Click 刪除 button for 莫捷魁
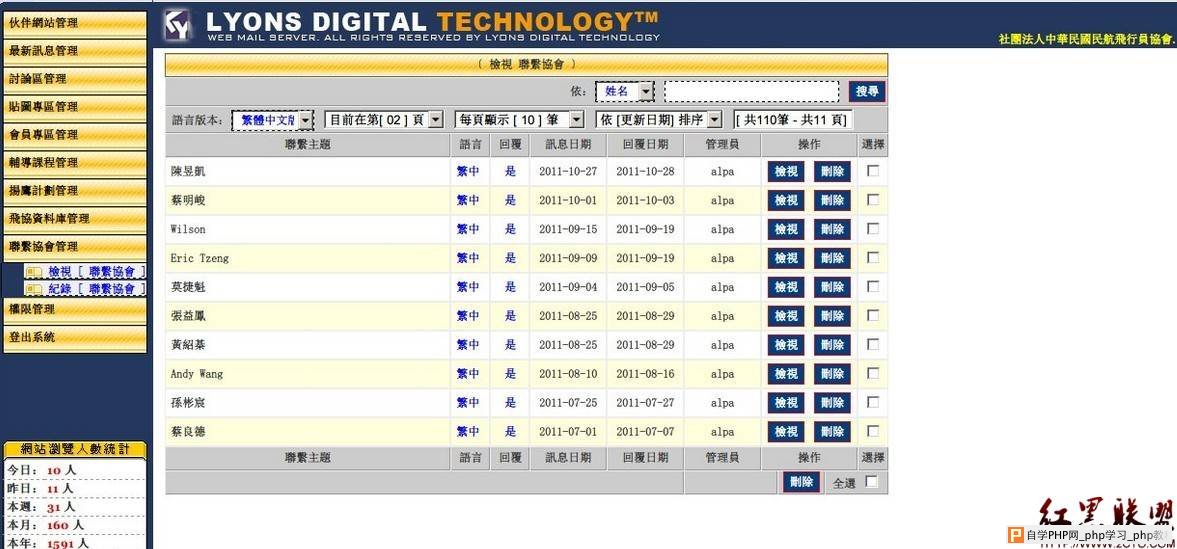 832,287
